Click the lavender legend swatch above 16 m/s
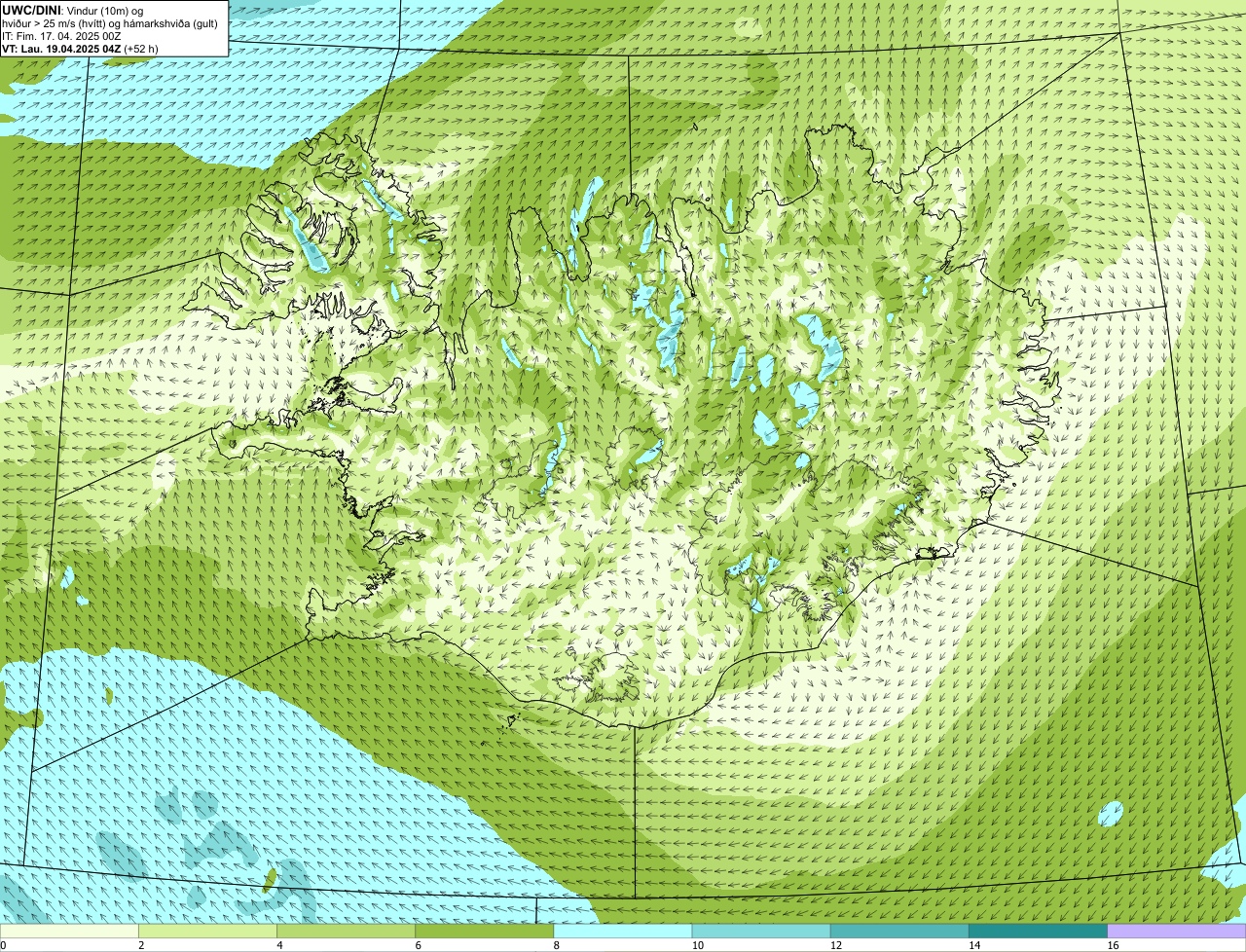 pos(1176,931)
